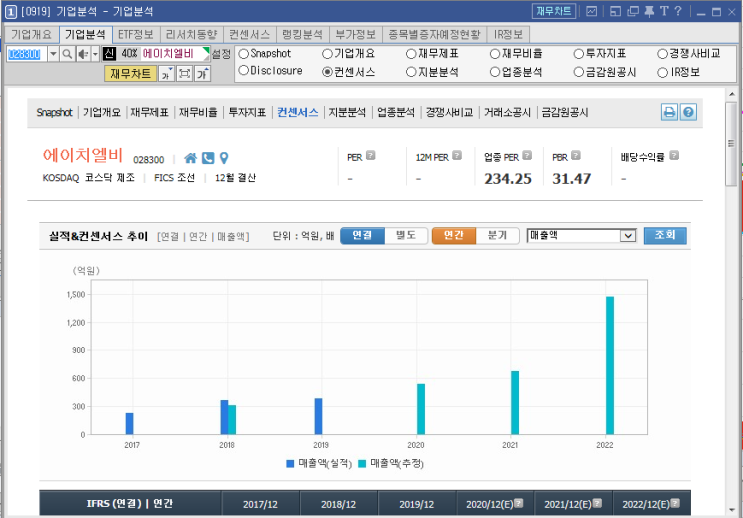Click the 재무차트 button in title bar
Image resolution: width=743 pixels, height=518 pixels.
click(x=553, y=11)
